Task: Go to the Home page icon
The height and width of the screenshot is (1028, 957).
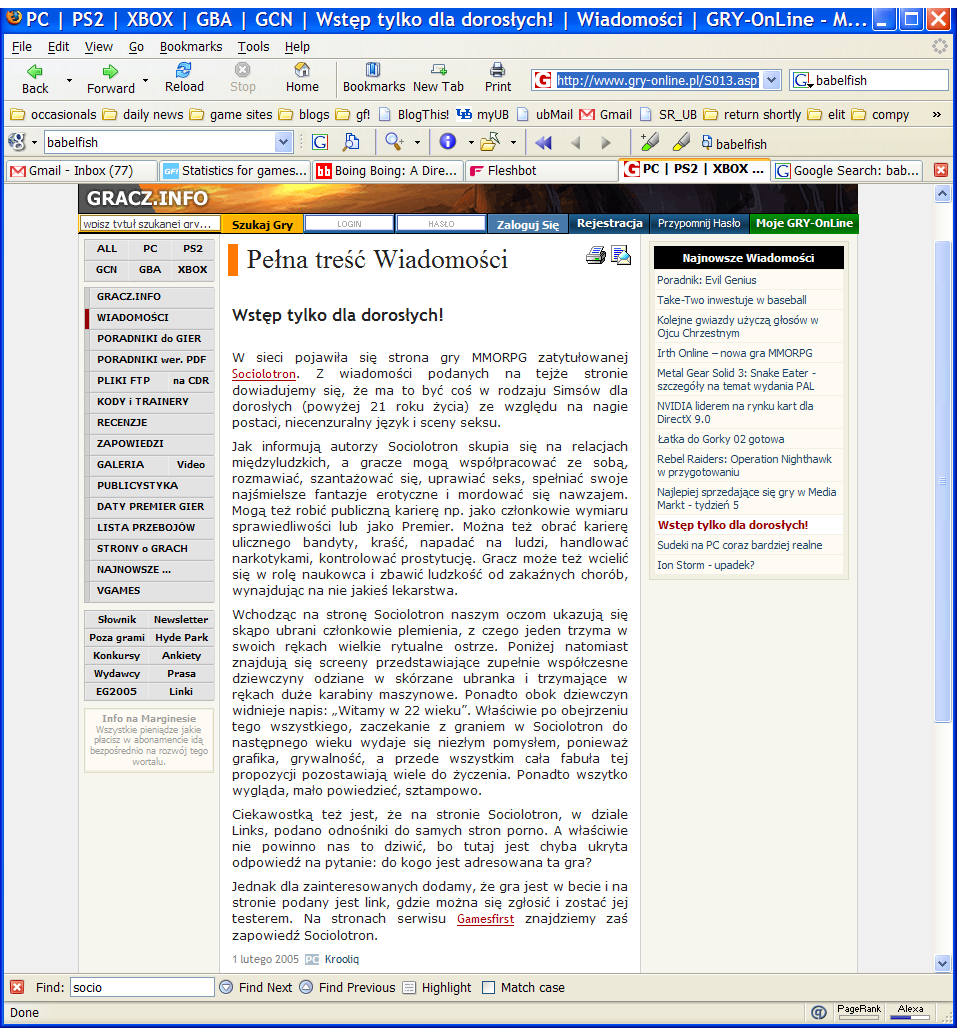Action: coord(302,77)
